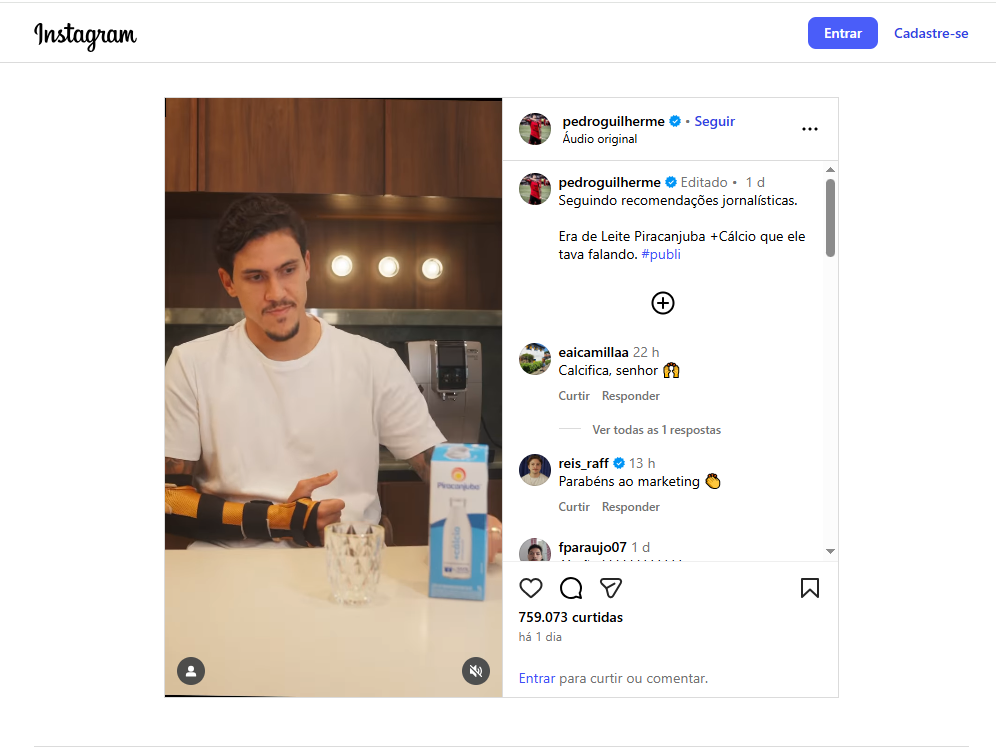Open the three-dot more options menu
Image resolution: width=996 pixels, height=748 pixels.
[x=810, y=129]
